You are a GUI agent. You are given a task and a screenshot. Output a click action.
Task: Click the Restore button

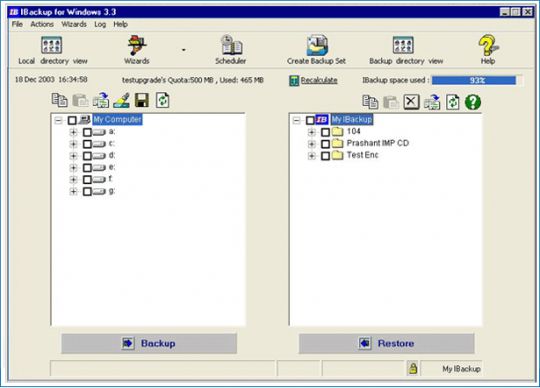[x=386, y=343]
